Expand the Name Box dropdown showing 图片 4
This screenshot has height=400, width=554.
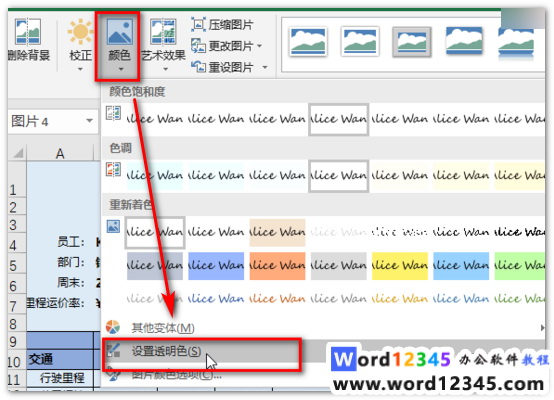pyautogui.click(x=90, y=121)
